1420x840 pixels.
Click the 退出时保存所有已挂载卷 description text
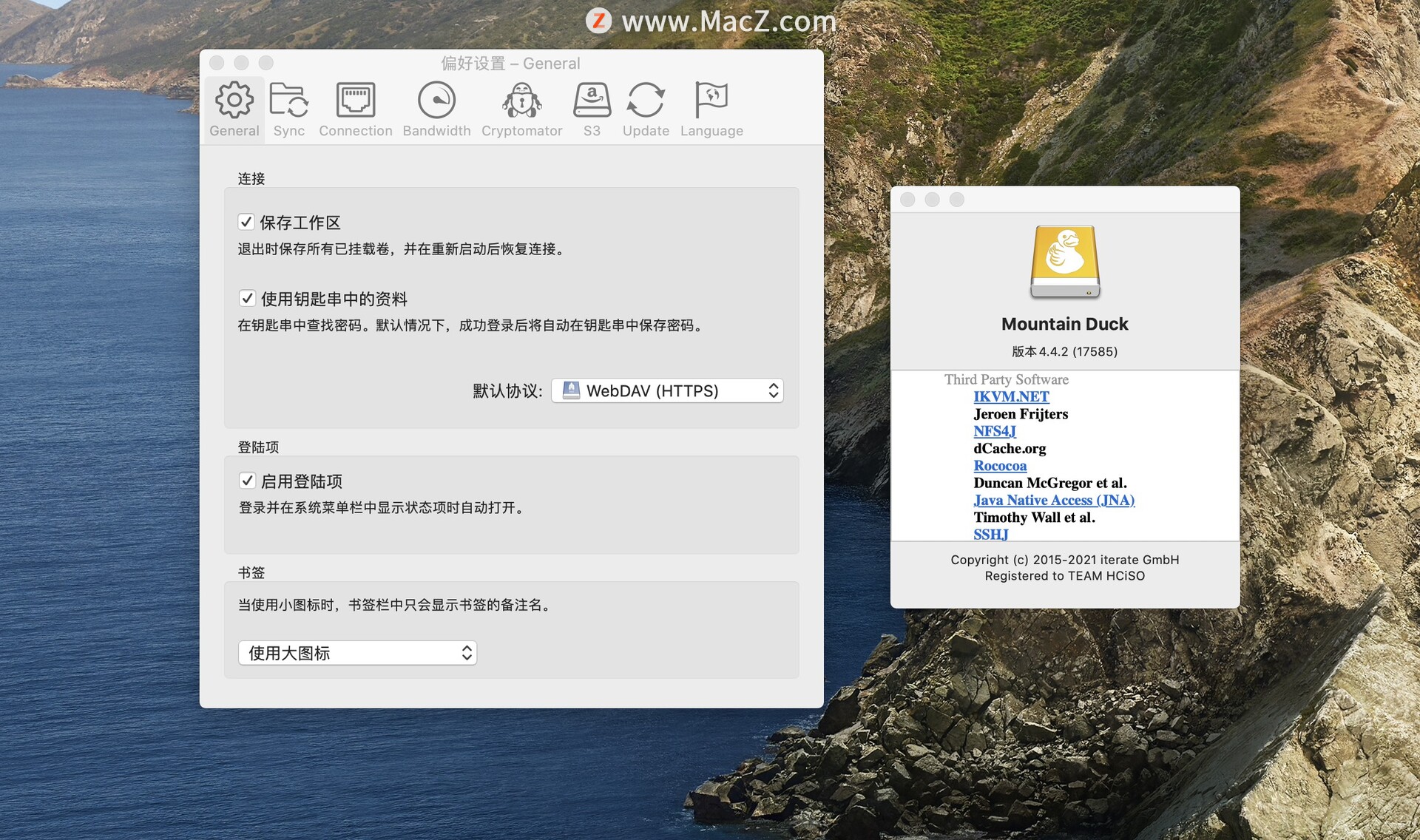click(x=403, y=249)
